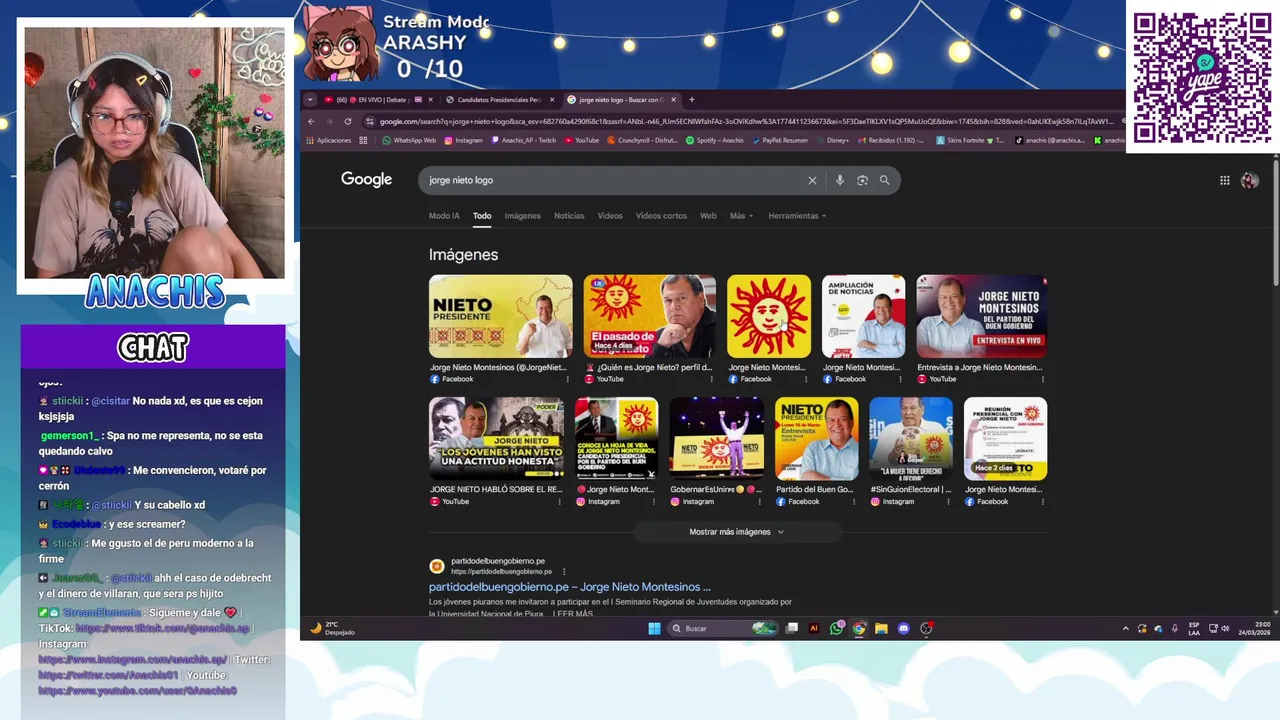Open the Aplicaciones bookmarks shortcut

click(x=329, y=140)
